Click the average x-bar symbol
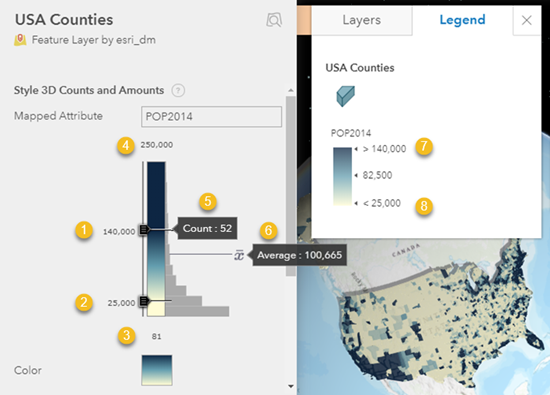550x395 pixels. point(239,255)
